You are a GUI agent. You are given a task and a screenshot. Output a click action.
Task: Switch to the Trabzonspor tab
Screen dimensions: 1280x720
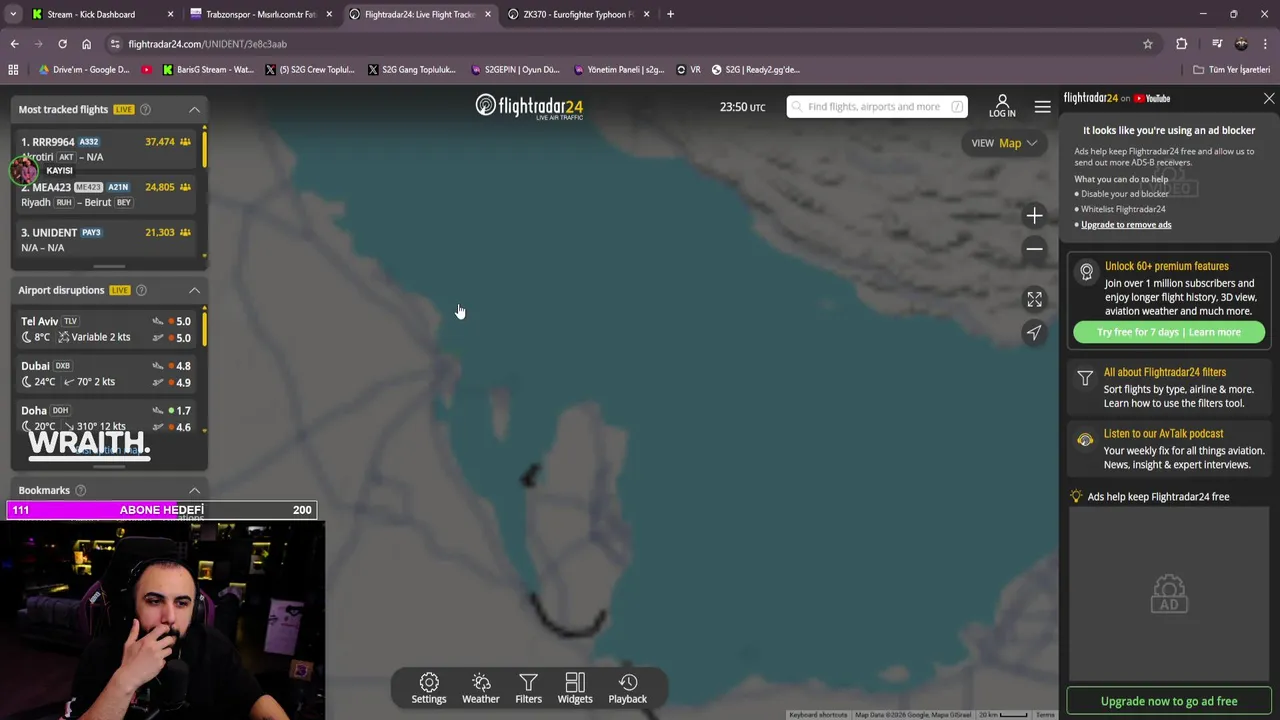click(260, 14)
